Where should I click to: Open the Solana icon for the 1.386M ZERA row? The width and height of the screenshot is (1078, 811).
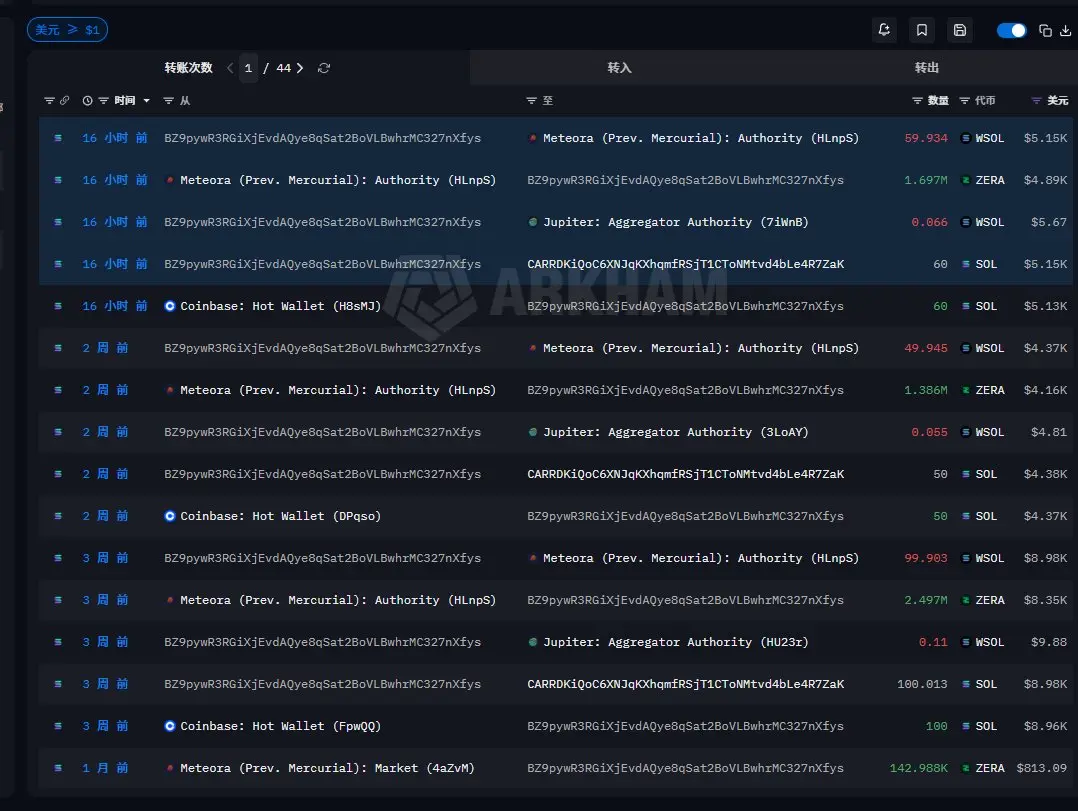tap(58, 390)
